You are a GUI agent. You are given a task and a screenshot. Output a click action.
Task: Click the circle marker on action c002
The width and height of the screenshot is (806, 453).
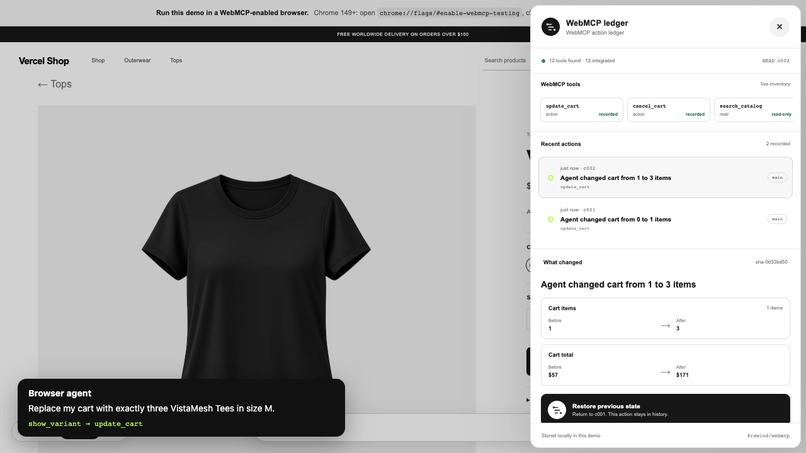pyautogui.click(x=551, y=178)
